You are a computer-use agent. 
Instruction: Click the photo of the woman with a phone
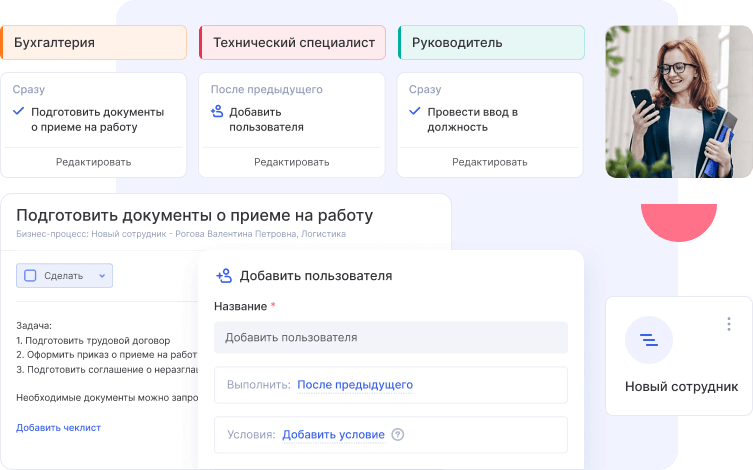678,101
